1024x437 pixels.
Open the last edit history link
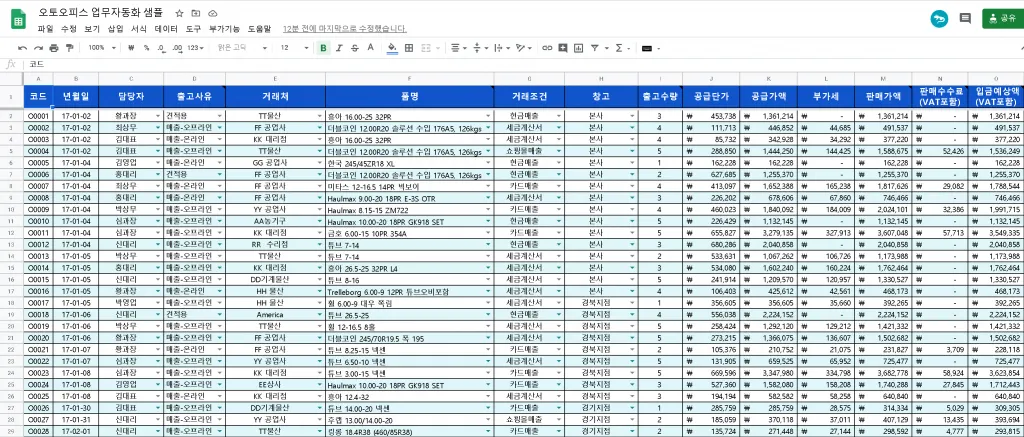[x=344, y=29]
